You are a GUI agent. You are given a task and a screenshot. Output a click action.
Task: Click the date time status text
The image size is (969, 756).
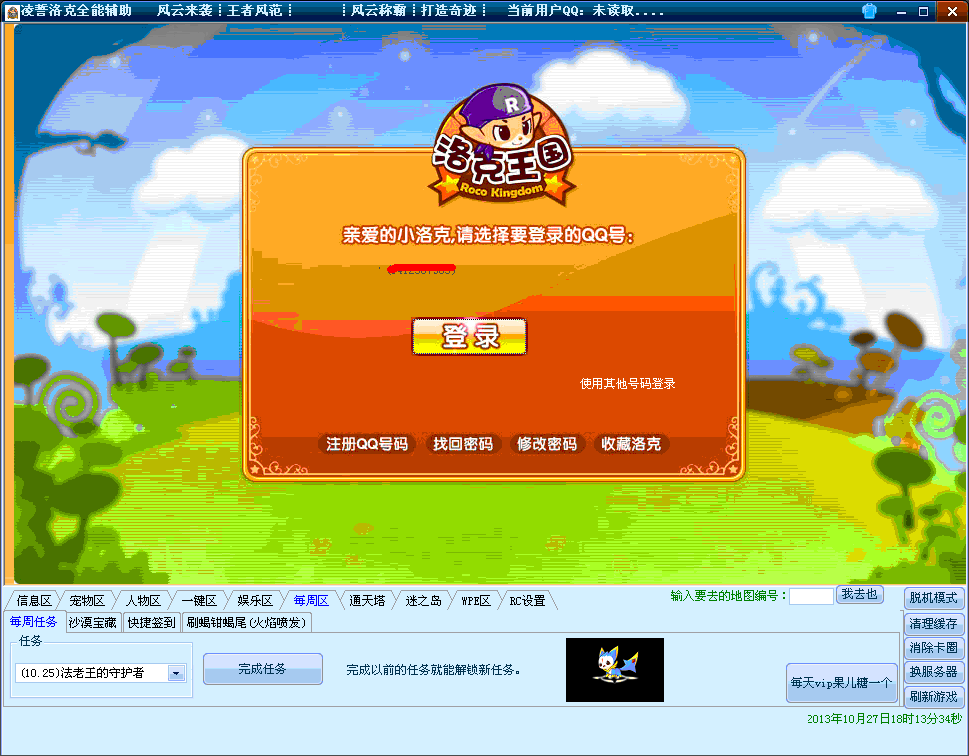(884, 719)
